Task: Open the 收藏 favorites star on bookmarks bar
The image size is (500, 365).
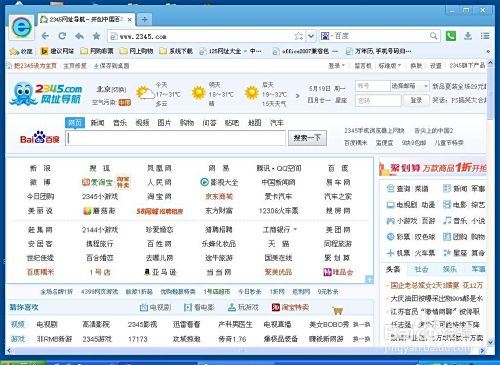Action: [21, 51]
